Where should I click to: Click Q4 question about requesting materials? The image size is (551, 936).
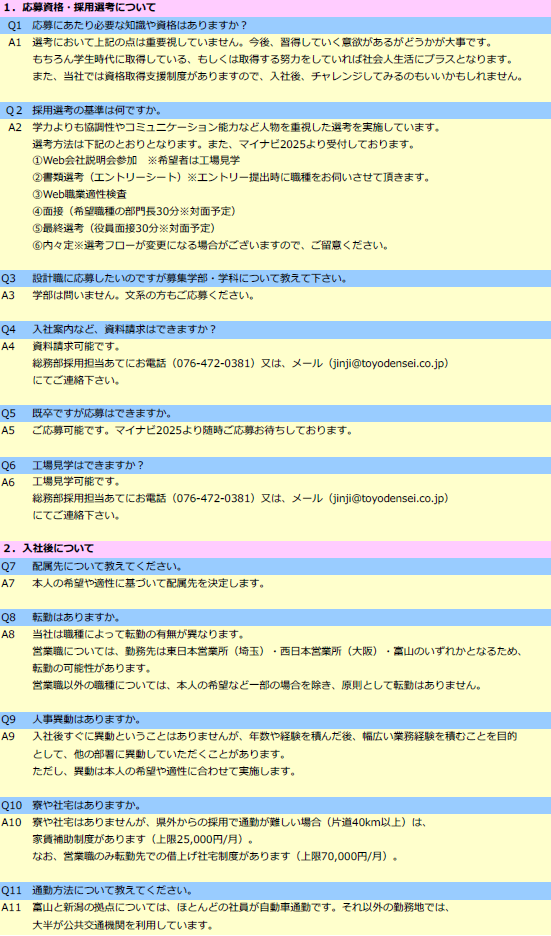[275, 330]
